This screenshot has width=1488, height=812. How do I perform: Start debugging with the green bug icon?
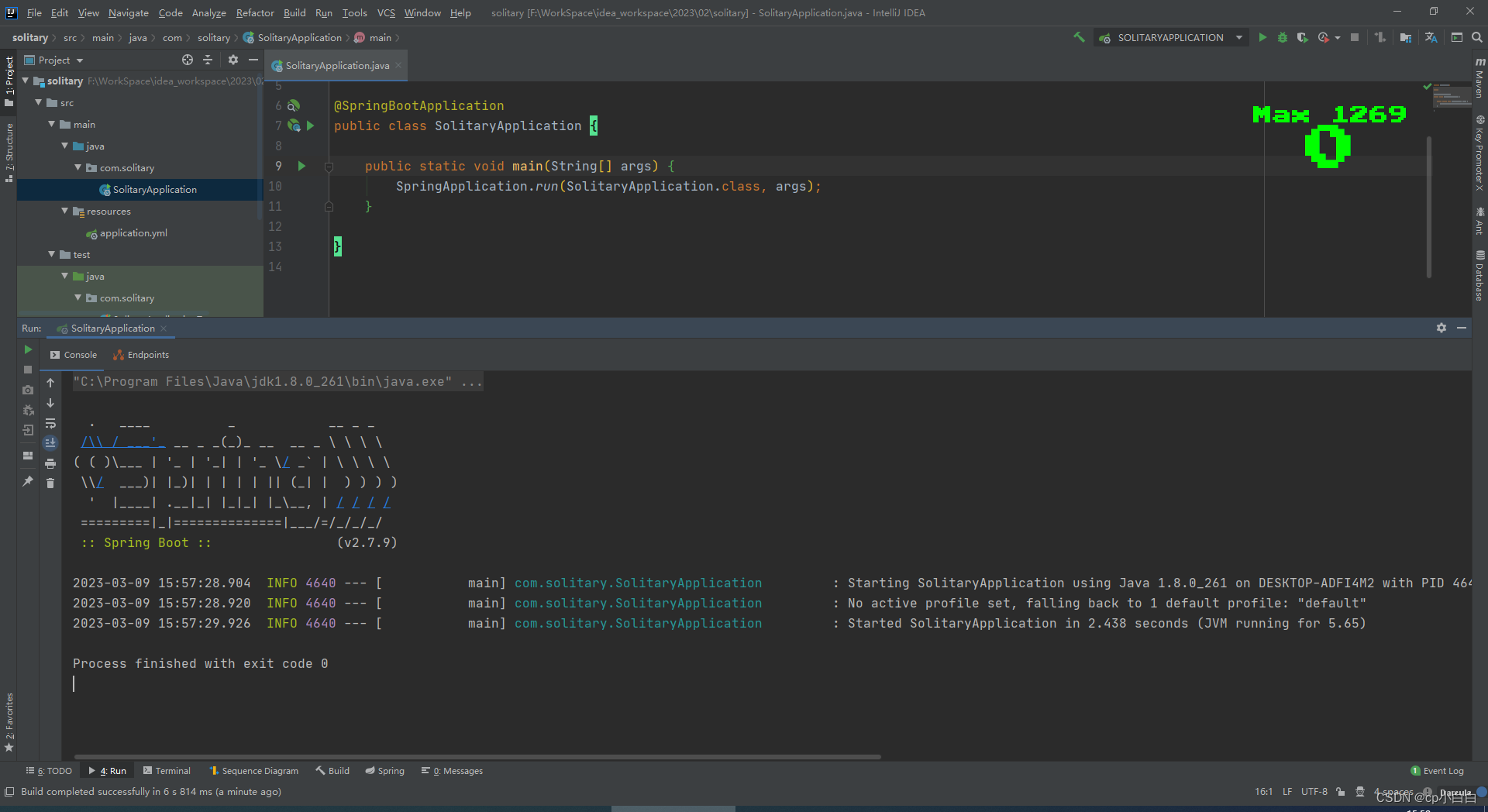[x=1283, y=37]
